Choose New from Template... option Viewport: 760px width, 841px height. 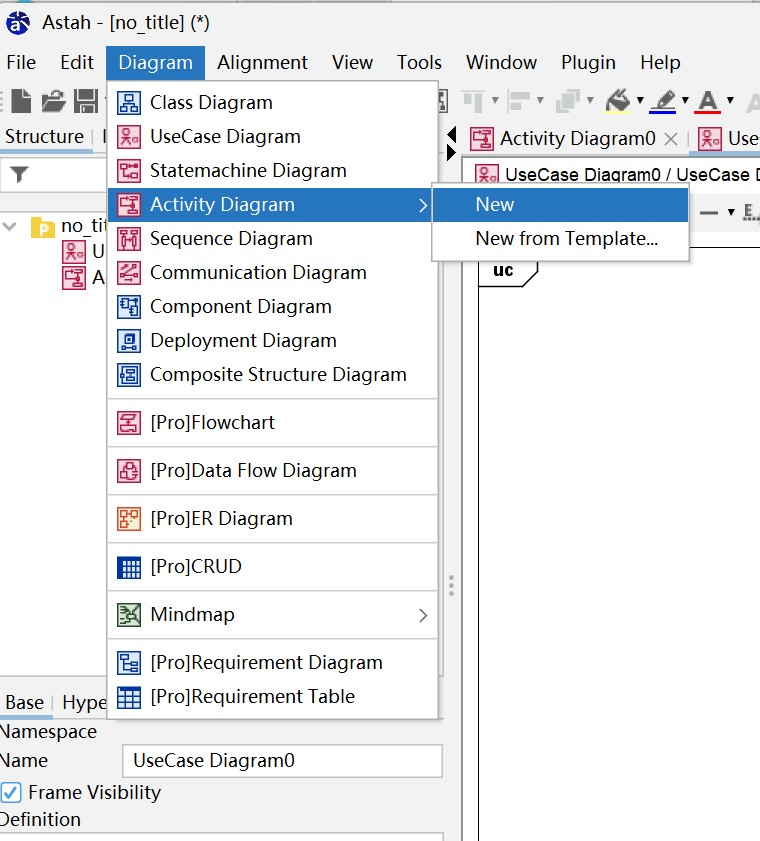click(x=560, y=239)
